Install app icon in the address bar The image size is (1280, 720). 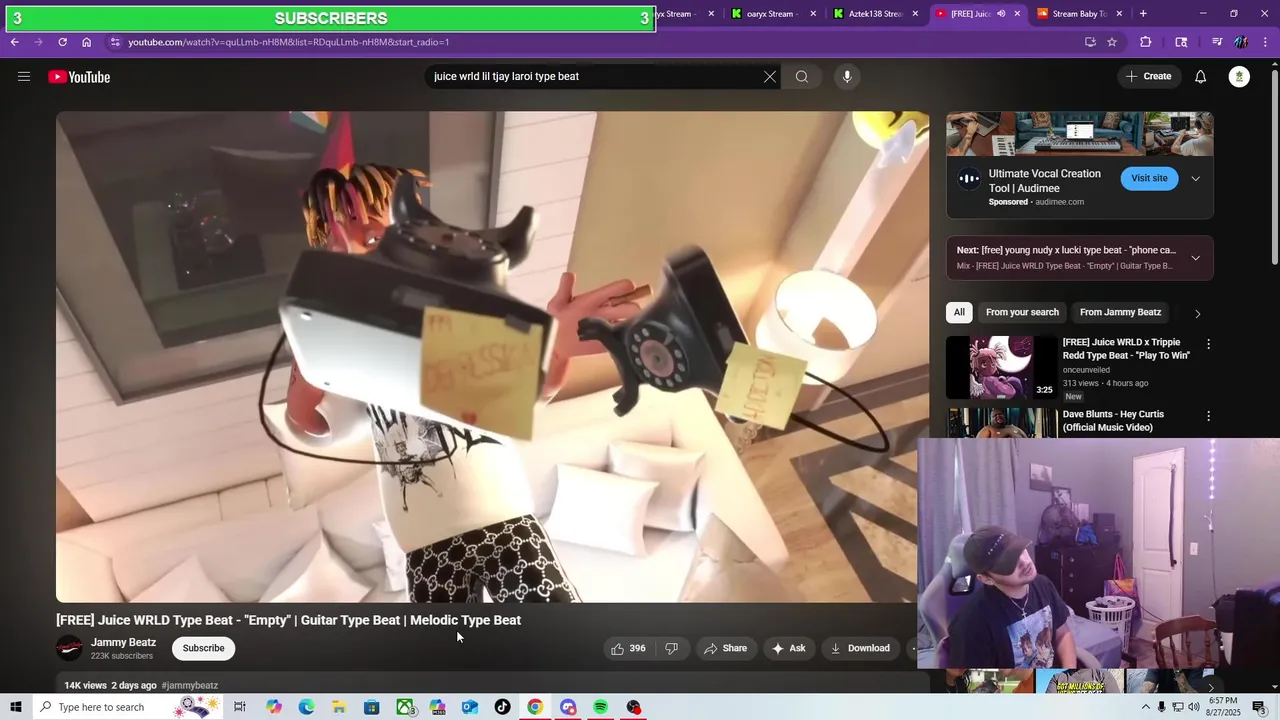(1090, 42)
